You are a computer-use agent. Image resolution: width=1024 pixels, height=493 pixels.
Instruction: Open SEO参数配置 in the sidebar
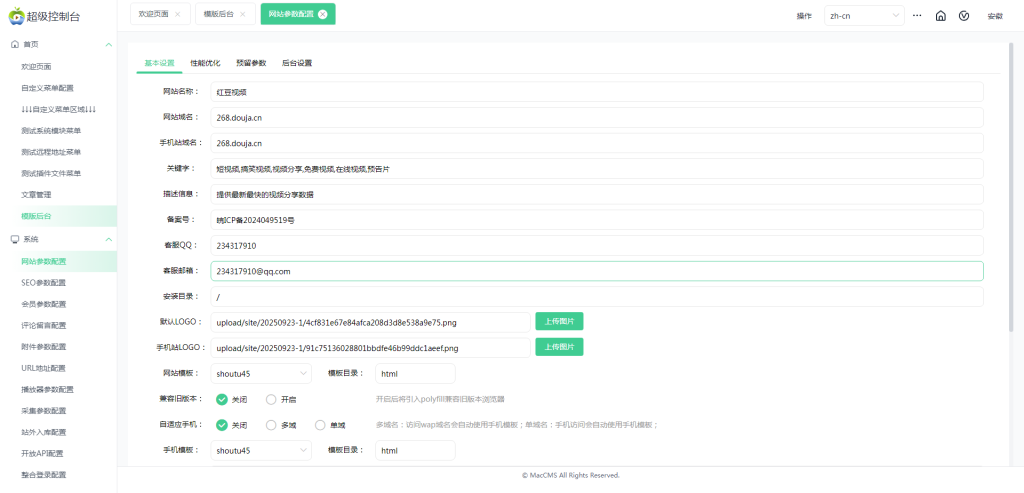[43, 282]
